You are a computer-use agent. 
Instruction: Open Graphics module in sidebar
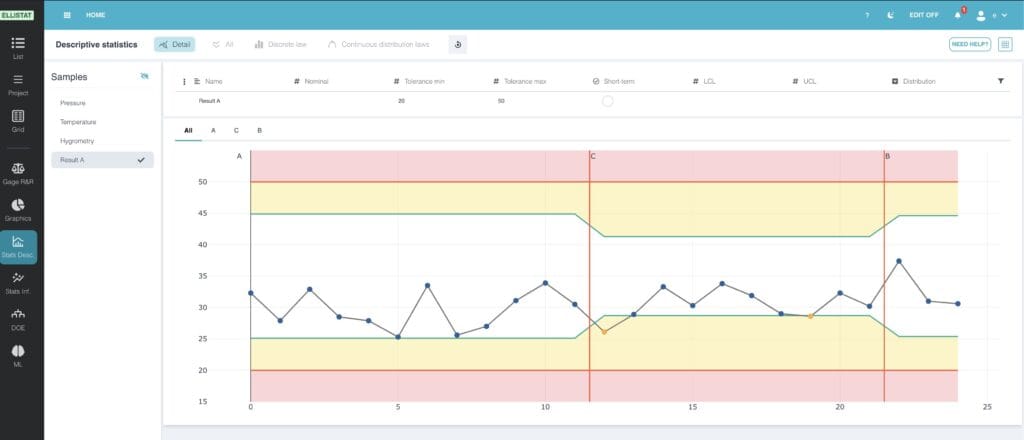tap(18, 210)
